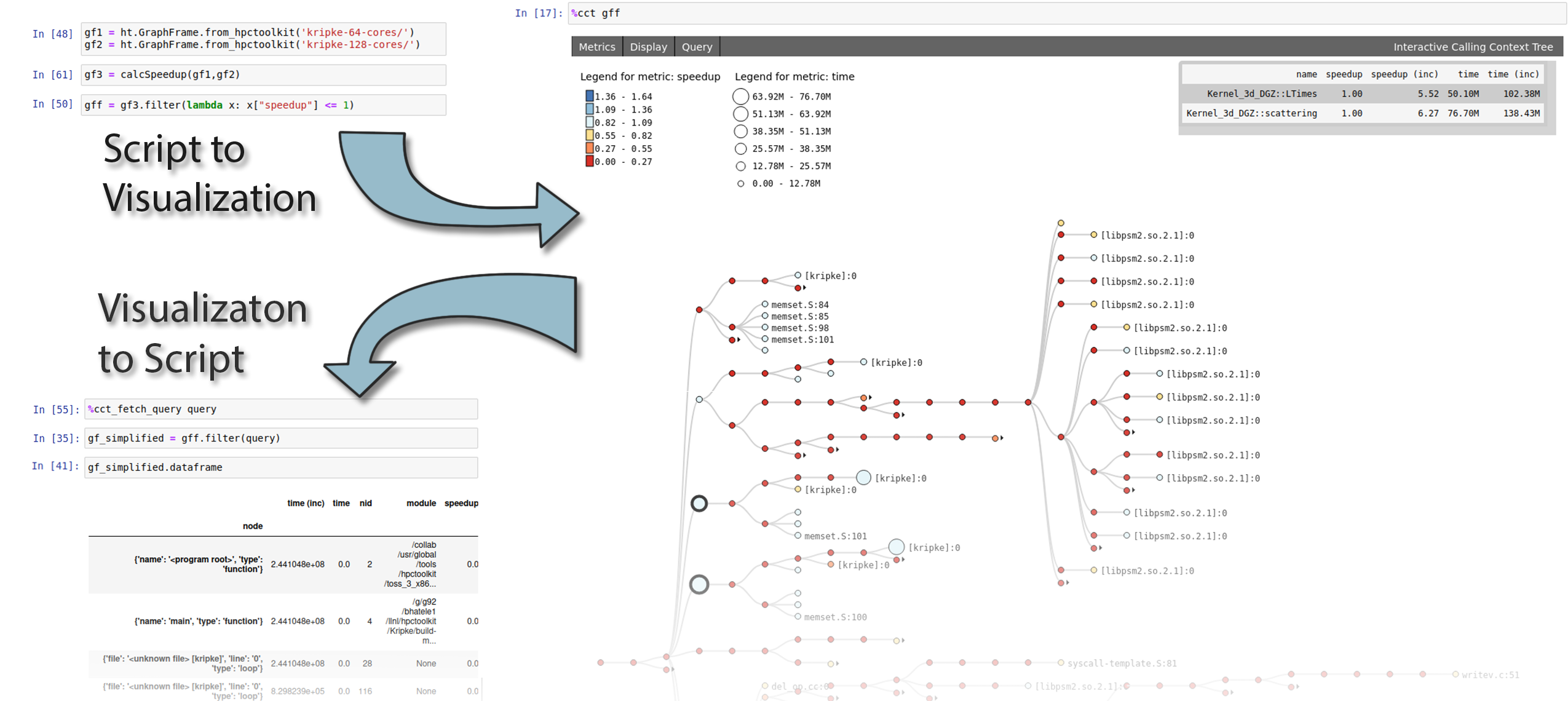The height and width of the screenshot is (701, 1568).
Task: Click the 63.92M - 76.70M legend circle
Action: pos(740,97)
